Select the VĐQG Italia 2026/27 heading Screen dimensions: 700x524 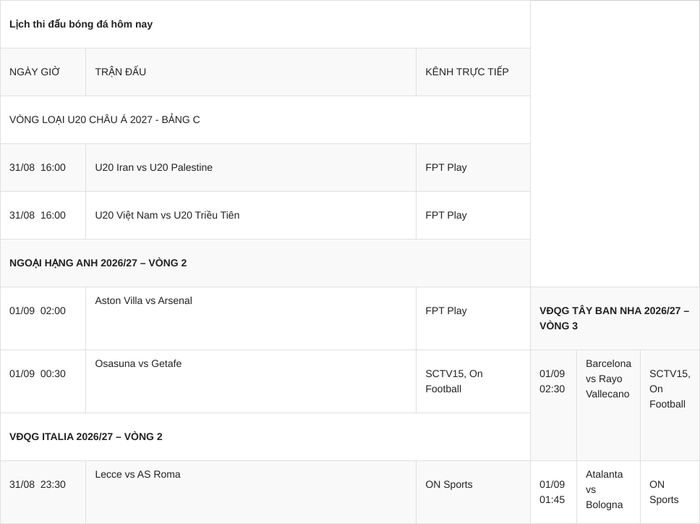pos(86,437)
